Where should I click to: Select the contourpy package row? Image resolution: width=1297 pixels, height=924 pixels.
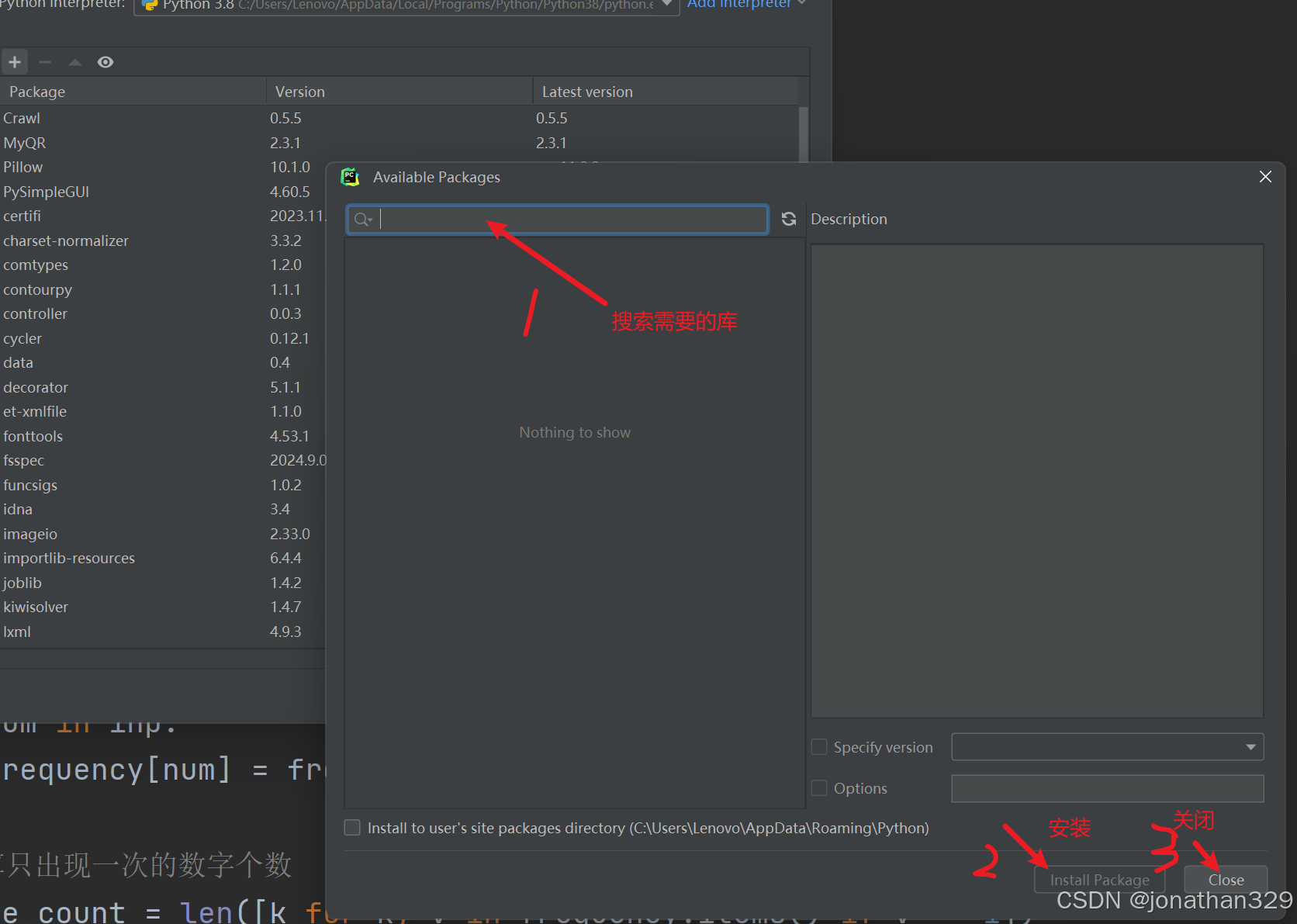pos(163,289)
